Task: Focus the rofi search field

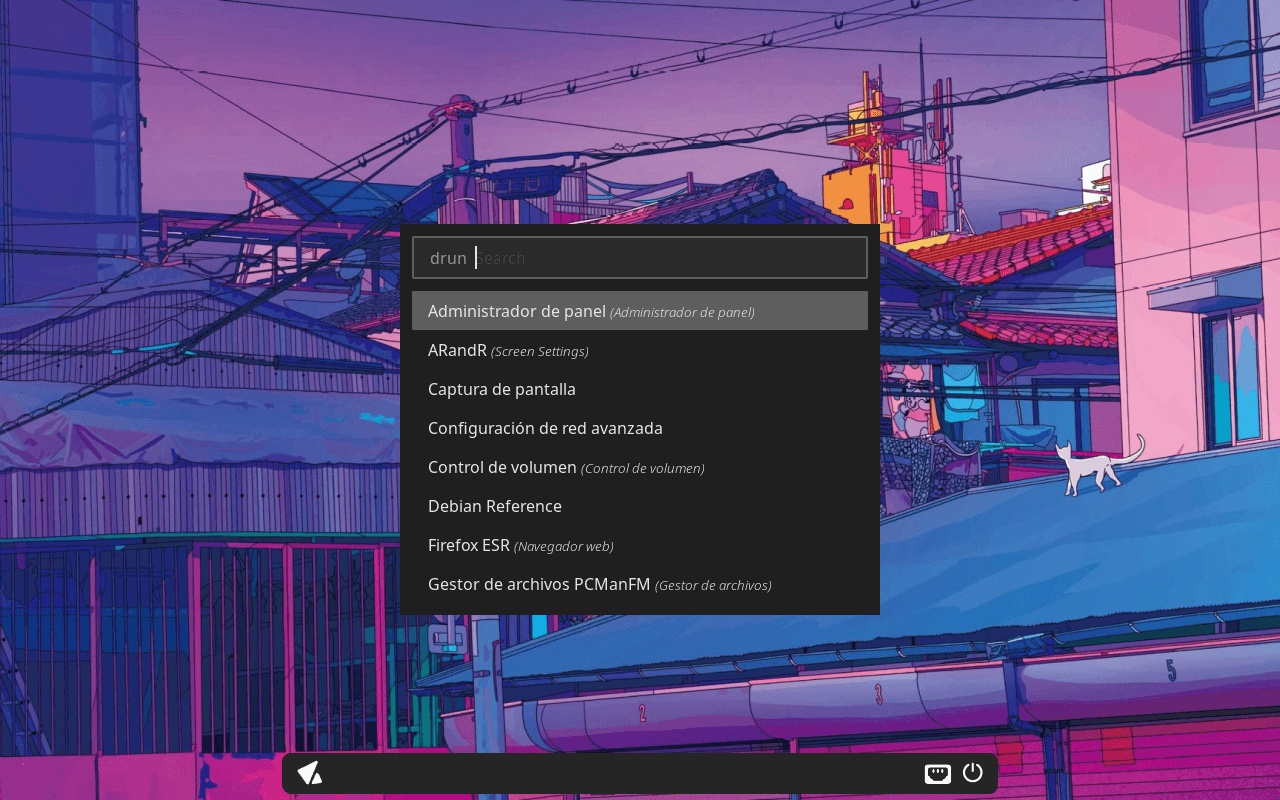Action: pyautogui.click(x=668, y=258)
